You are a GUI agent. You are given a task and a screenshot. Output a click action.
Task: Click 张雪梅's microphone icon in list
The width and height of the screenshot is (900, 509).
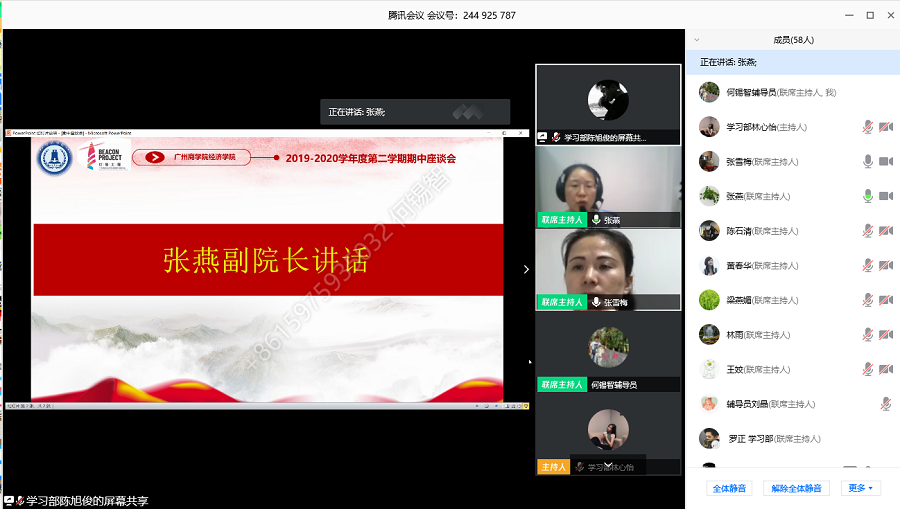pyautogui.click(x=868, y=162)
